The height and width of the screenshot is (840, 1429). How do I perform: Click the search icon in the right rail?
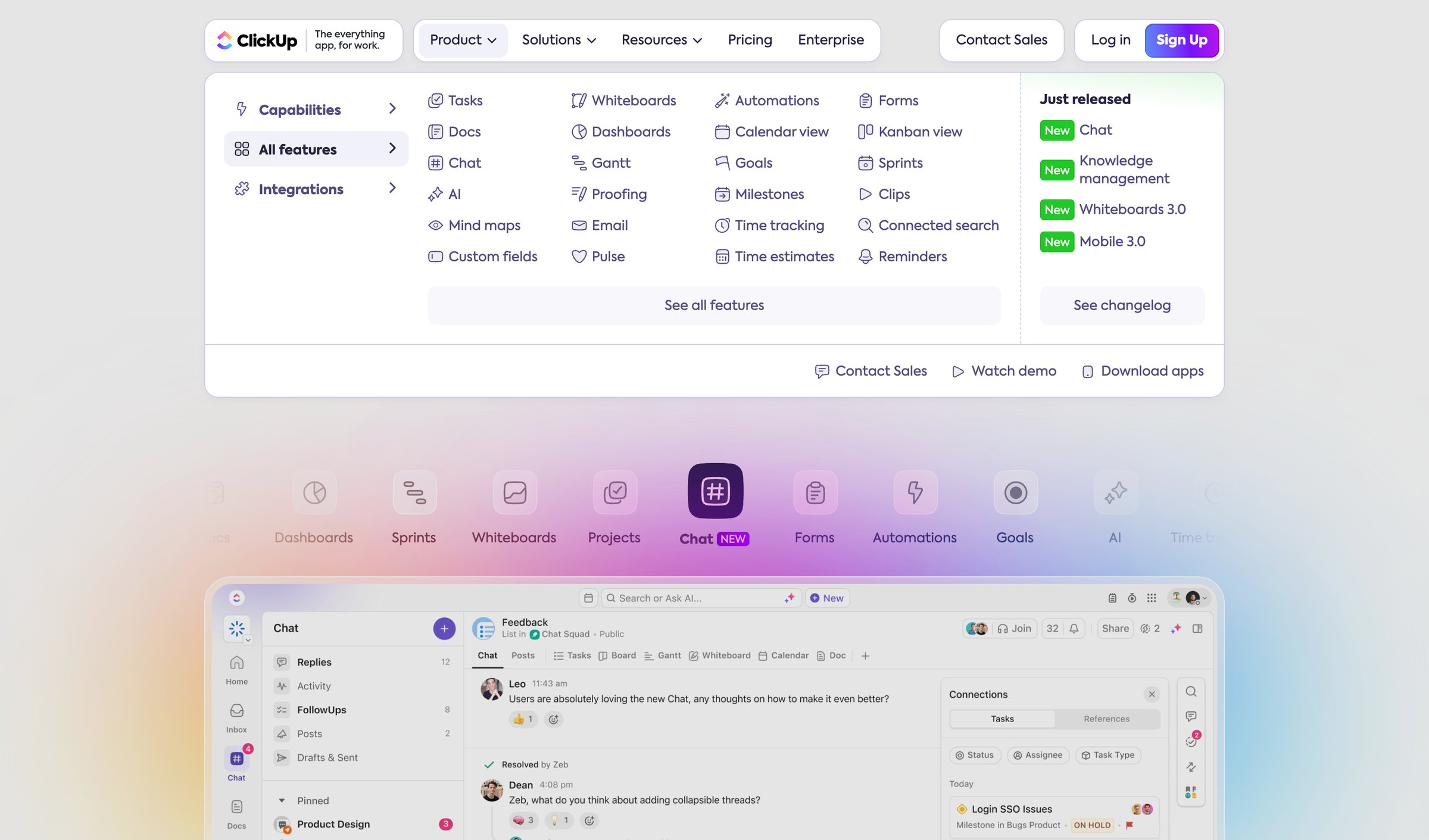tap(1191, 691)
